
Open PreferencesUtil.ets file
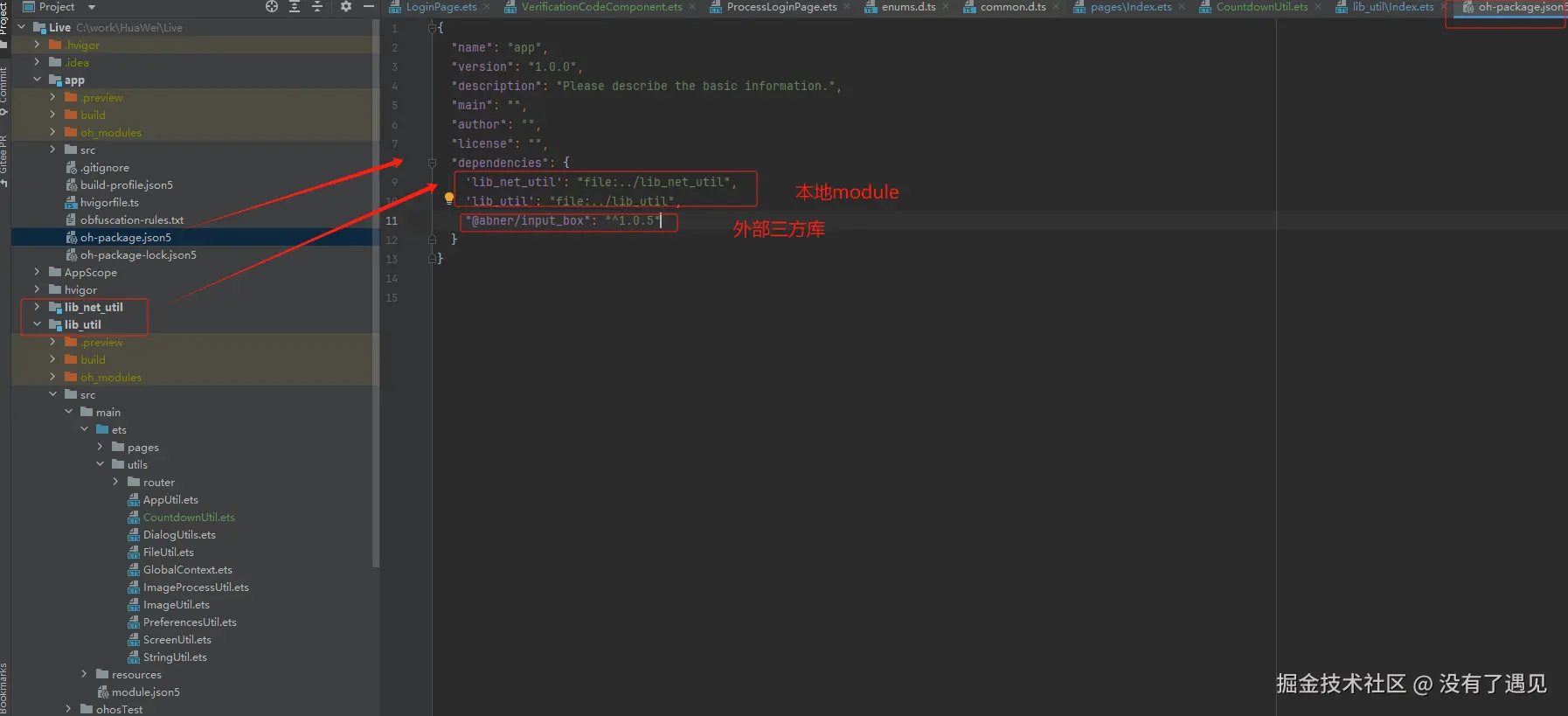(x=190, y=622)
